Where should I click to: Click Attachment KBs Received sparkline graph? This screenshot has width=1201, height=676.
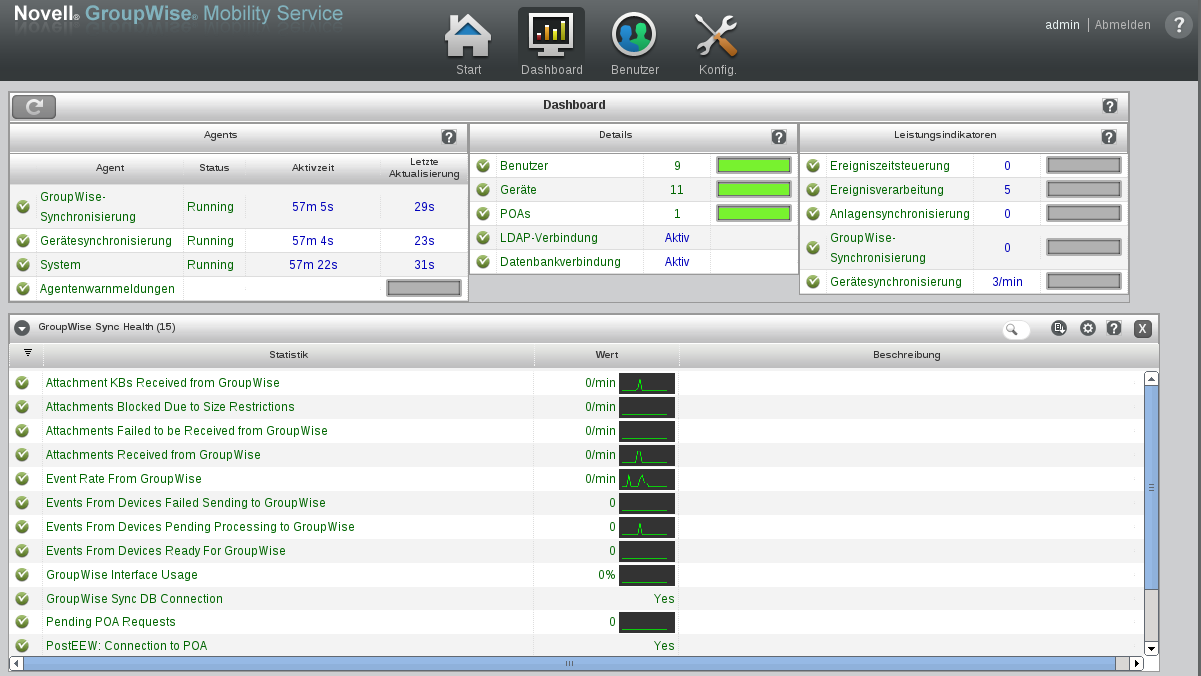tap(647, 383)
